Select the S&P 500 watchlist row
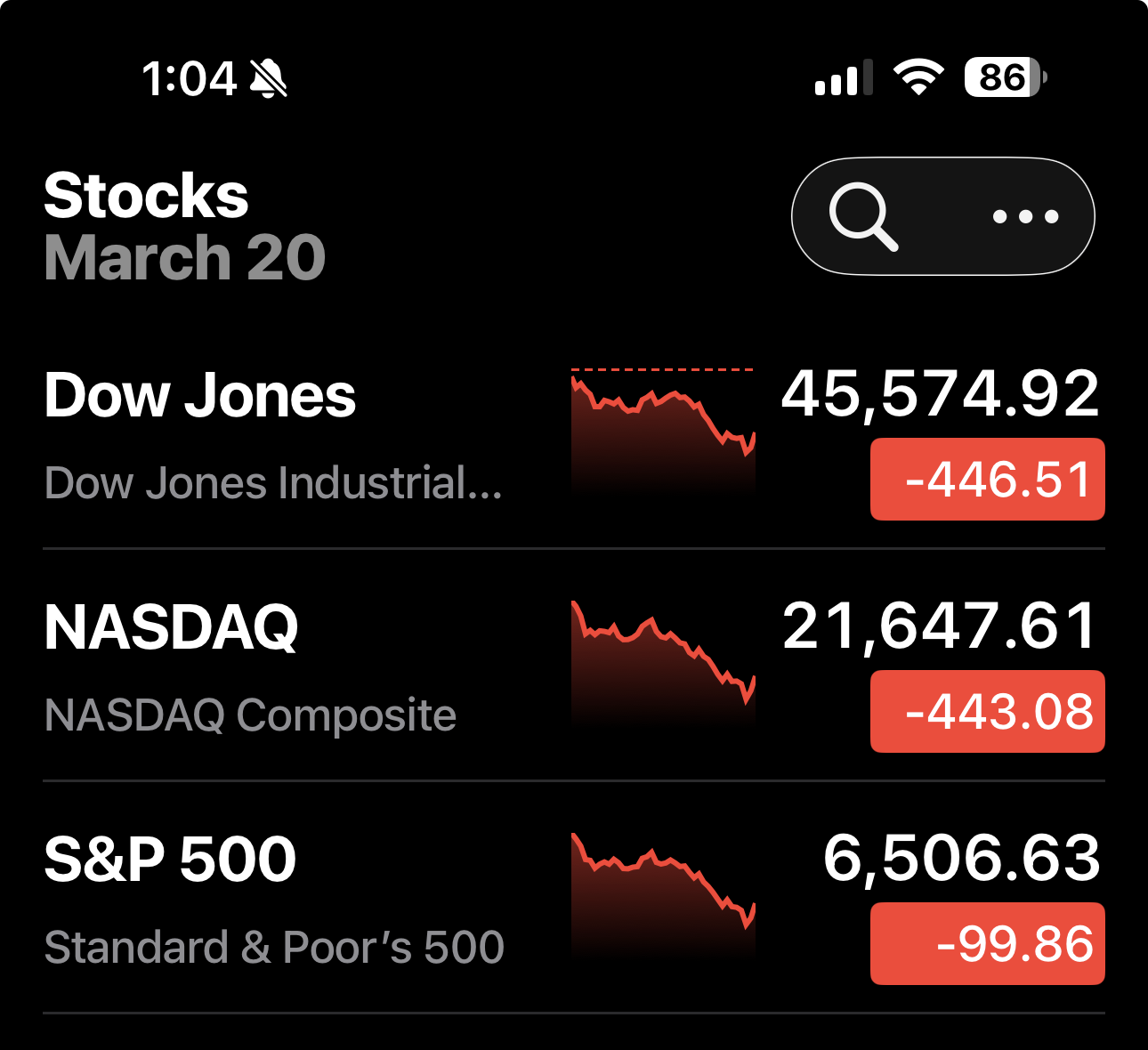Viewport: 1148px width, 1050px height. point(267,899)
